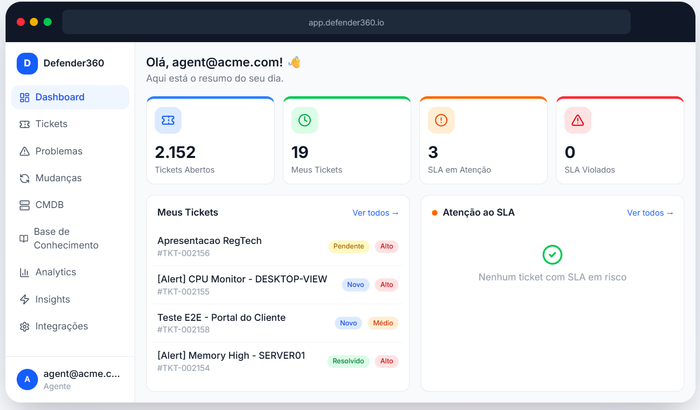Viewport: 700px width, 410px height.
Task: Click the Analytics bar chart icon
Action: (25, 272)
